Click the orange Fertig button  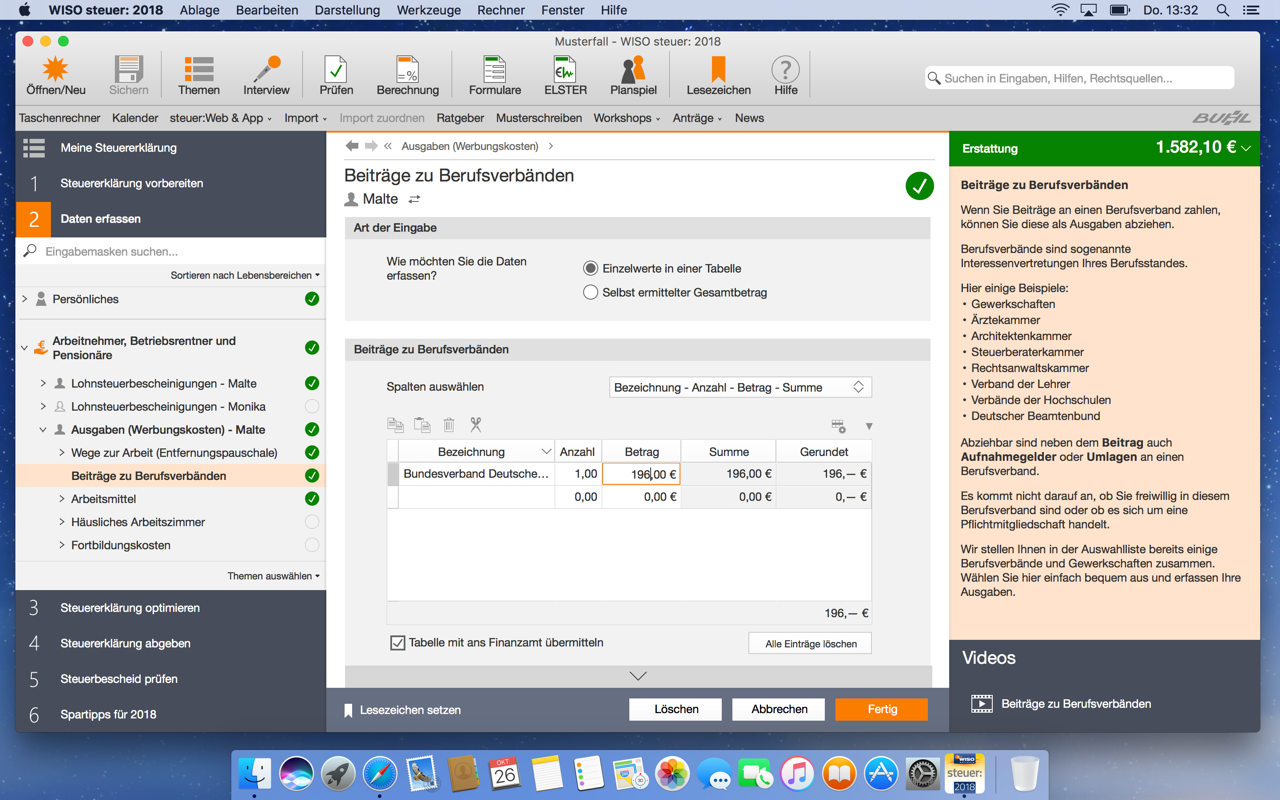click(x=881, y=709)
